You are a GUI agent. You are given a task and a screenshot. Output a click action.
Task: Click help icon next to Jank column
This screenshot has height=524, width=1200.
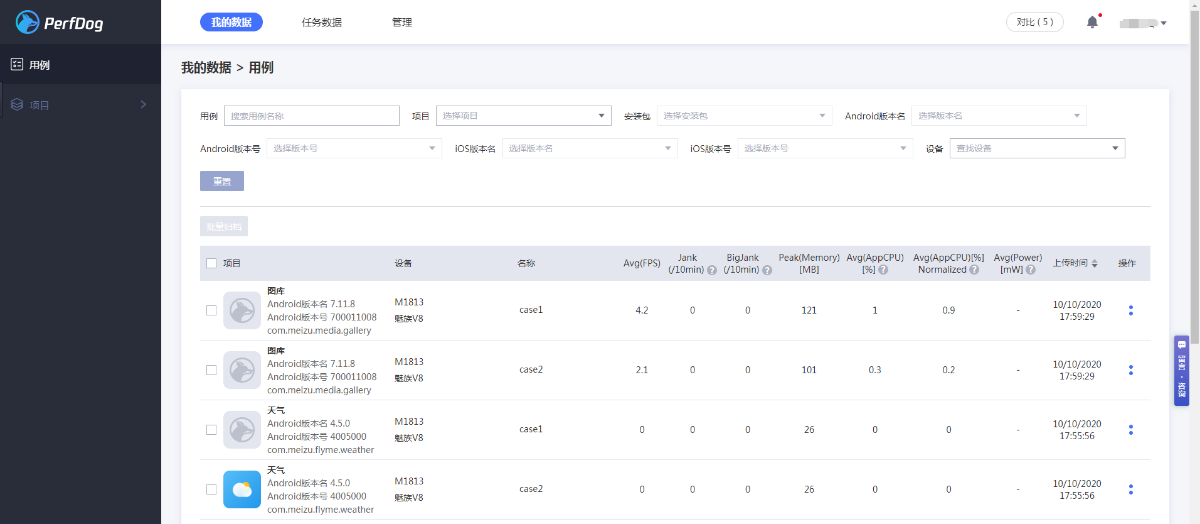(x=711, y=270)
